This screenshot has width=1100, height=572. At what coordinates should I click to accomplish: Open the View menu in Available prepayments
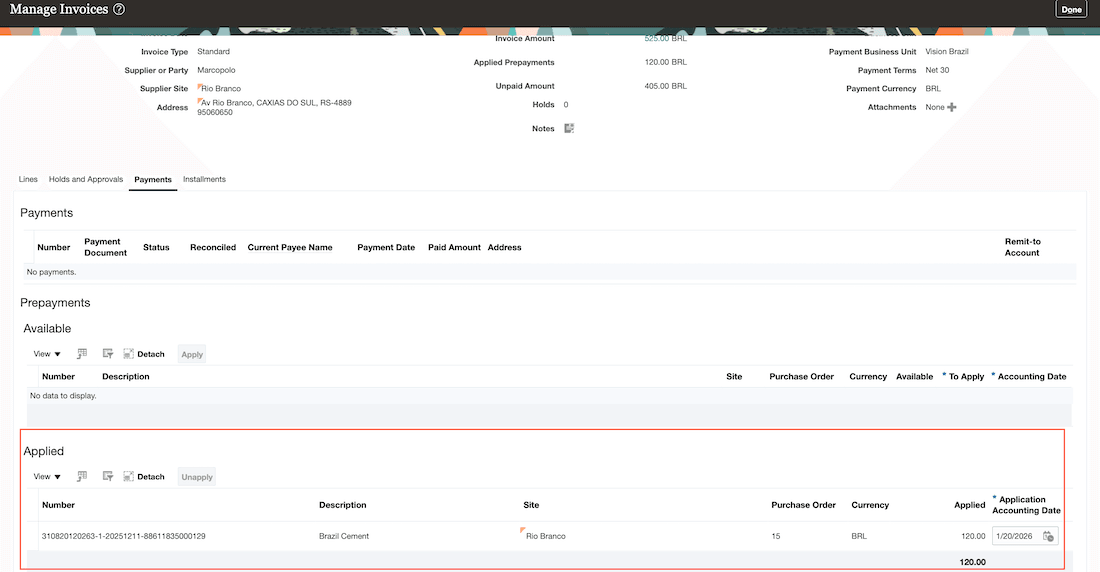(x=47, y=354)
